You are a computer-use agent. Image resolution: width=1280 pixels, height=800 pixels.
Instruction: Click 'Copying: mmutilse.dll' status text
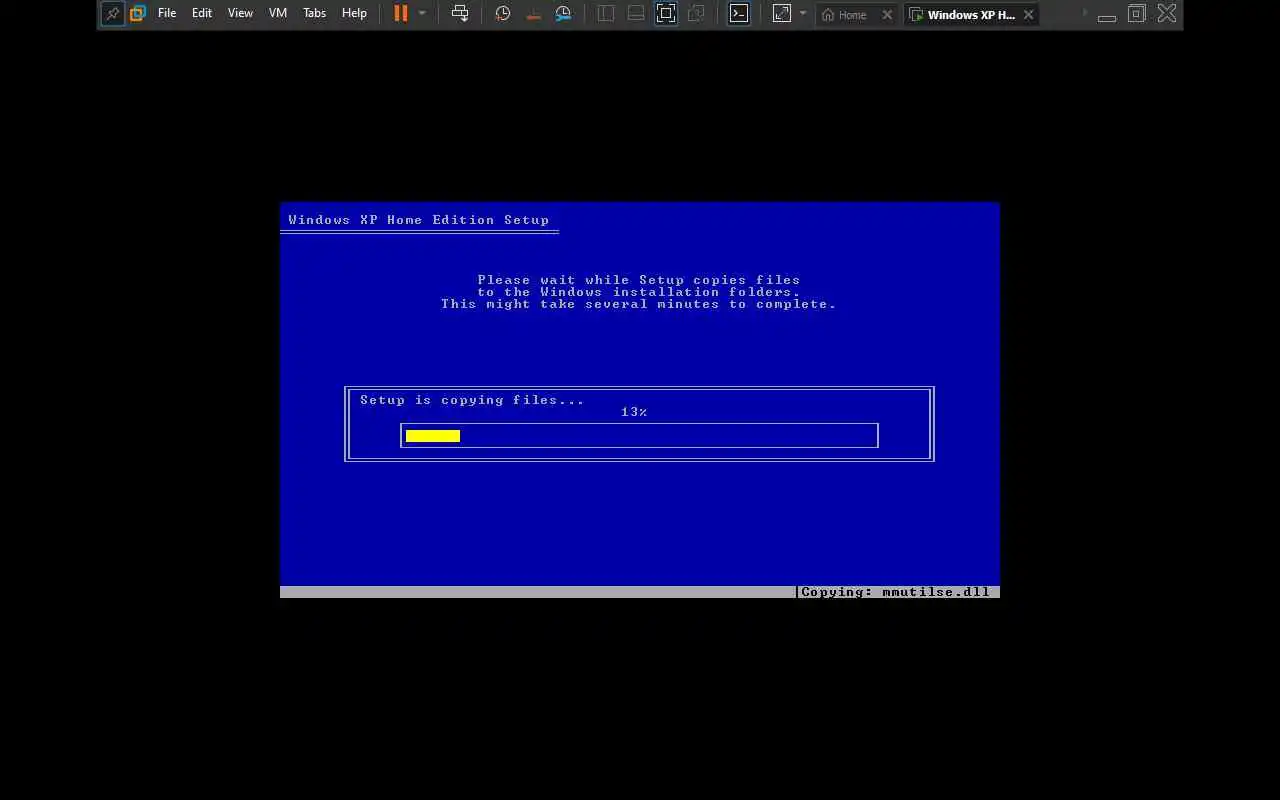(x=896, y=592)
